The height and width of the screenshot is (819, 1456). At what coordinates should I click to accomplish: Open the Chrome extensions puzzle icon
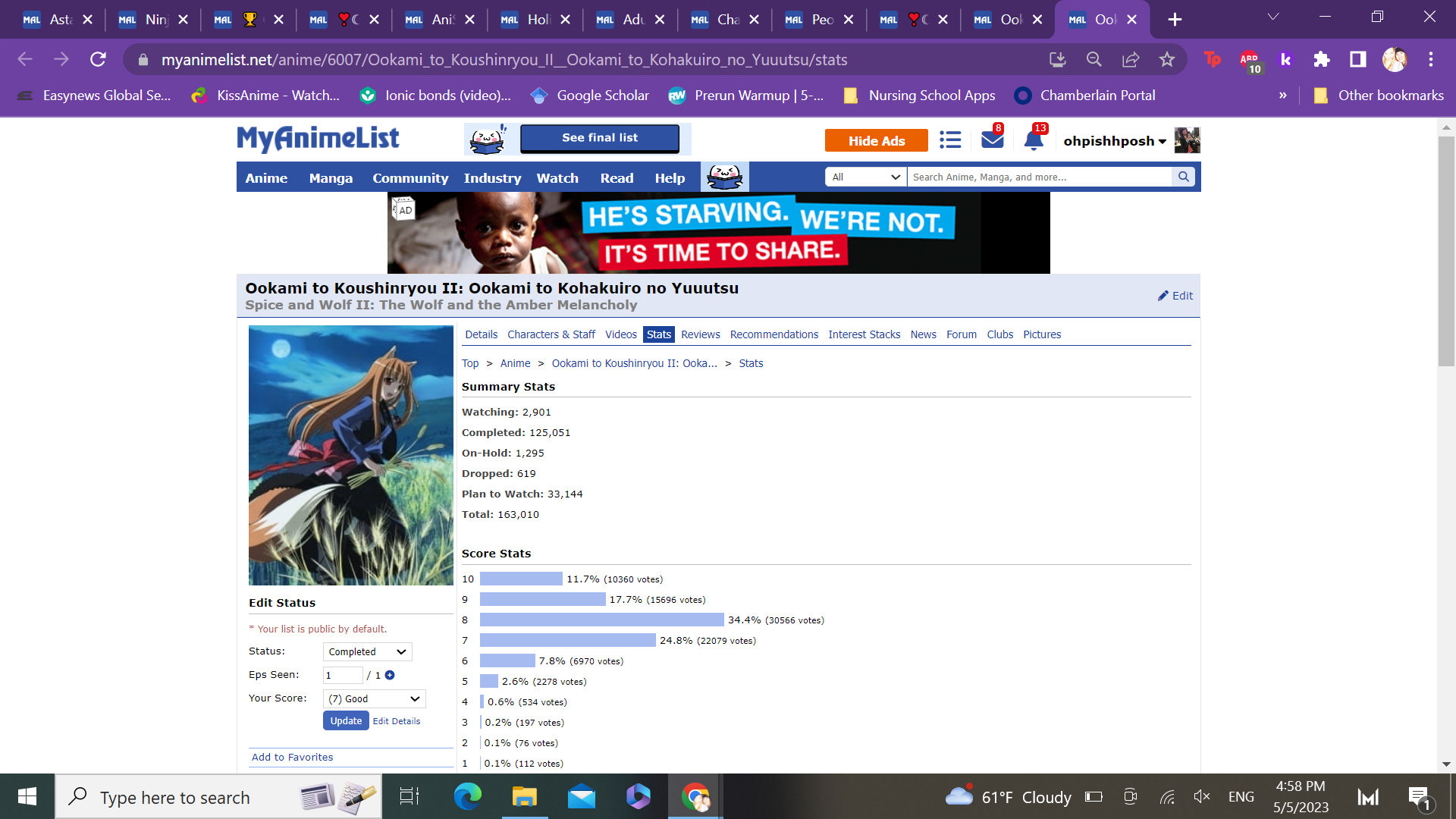pos(1321,59)
